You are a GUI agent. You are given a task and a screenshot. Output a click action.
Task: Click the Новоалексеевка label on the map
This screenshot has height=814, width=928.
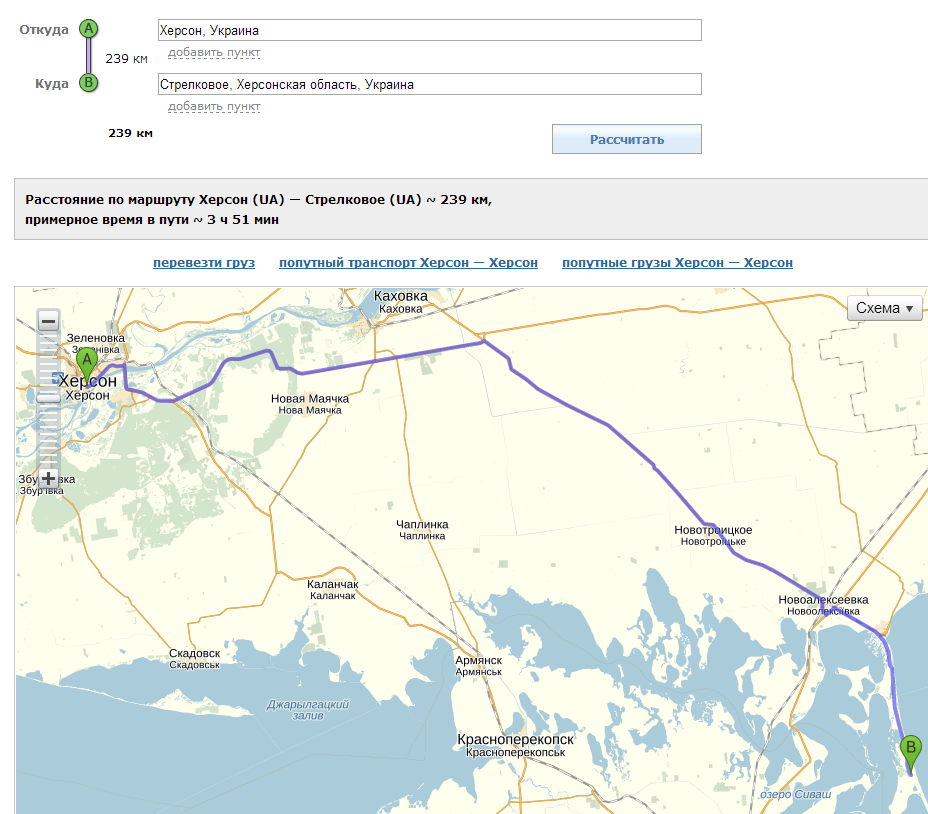823,605
